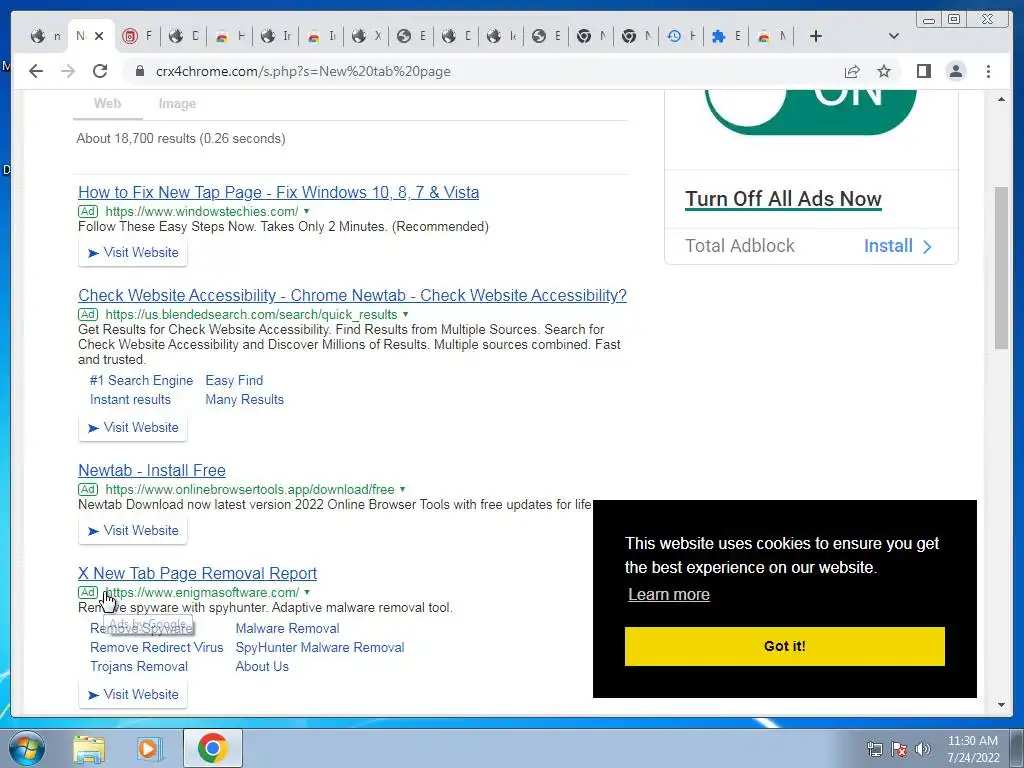
Task: Open the 'About Us' sitelink
Action: (x=262, y=666)
